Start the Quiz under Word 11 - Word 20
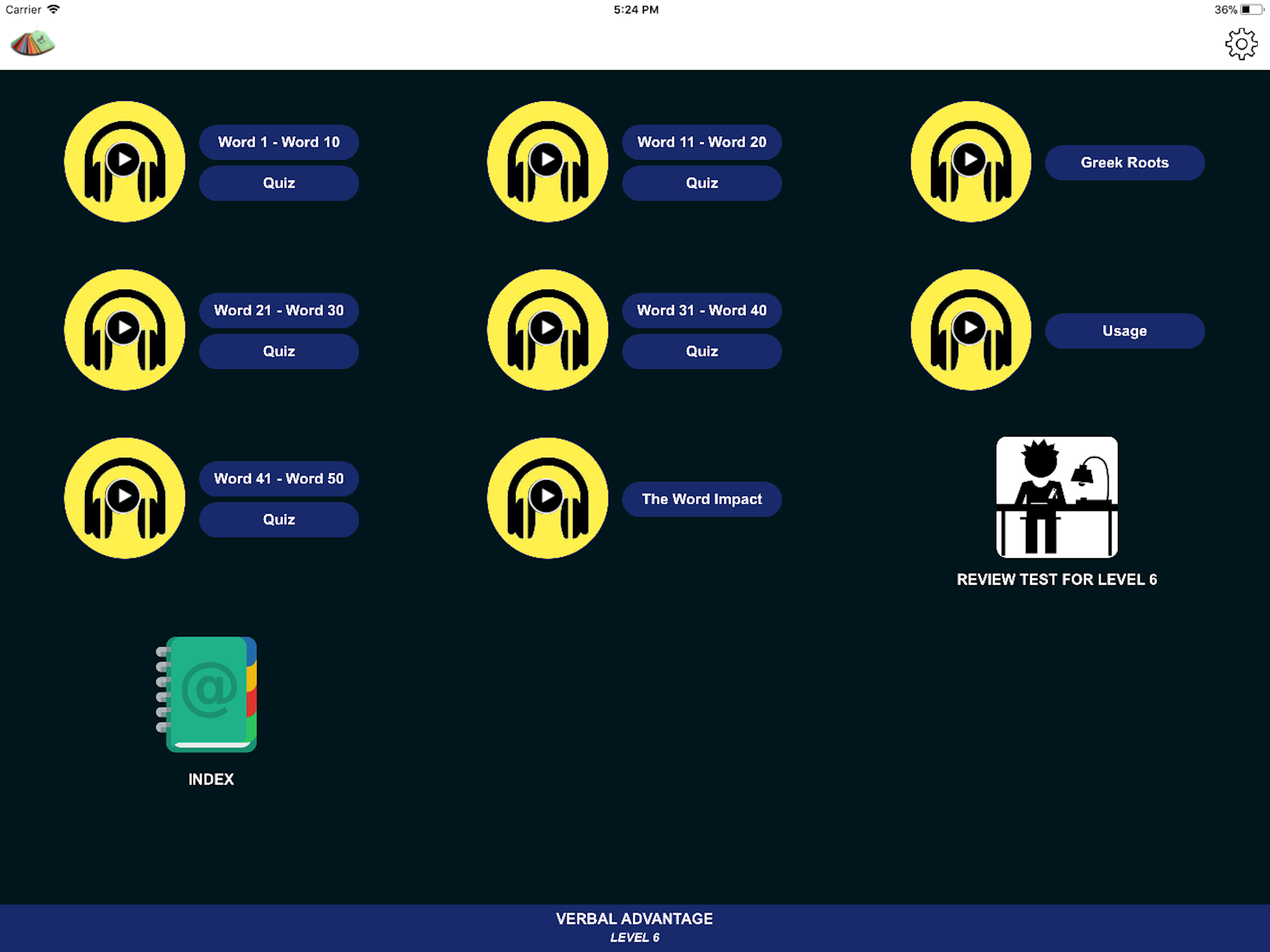Screen dimensions: 1270x952 point(701,183)
